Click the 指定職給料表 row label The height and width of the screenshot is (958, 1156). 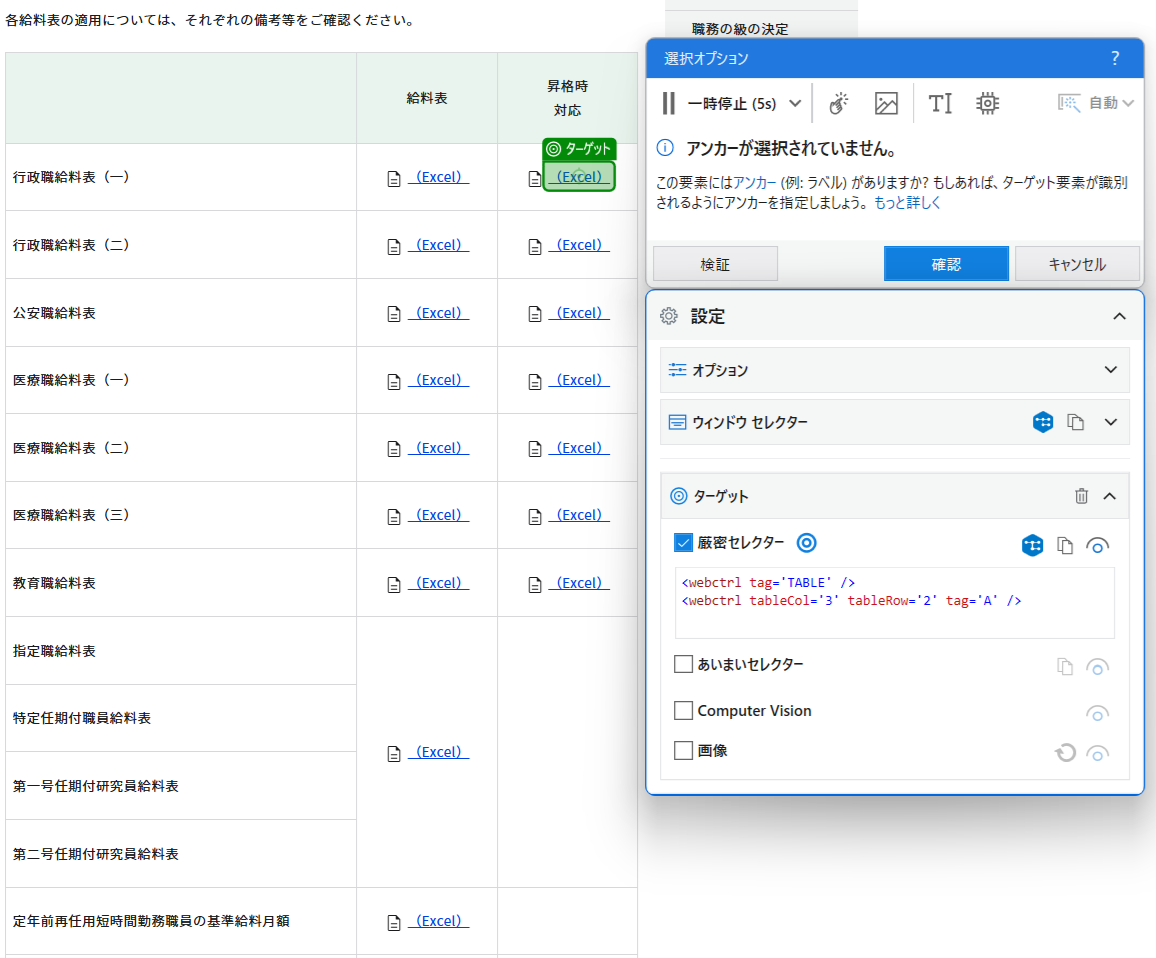(55, 651)
